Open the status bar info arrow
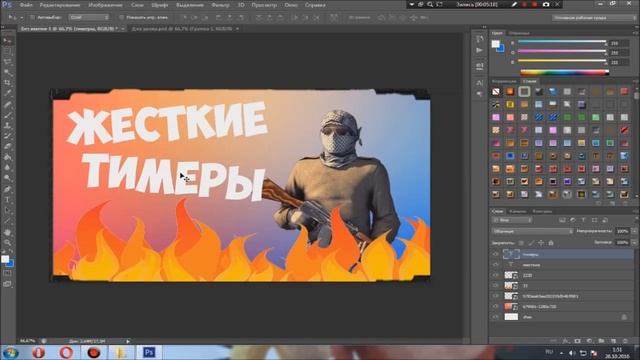 [128, 341]
